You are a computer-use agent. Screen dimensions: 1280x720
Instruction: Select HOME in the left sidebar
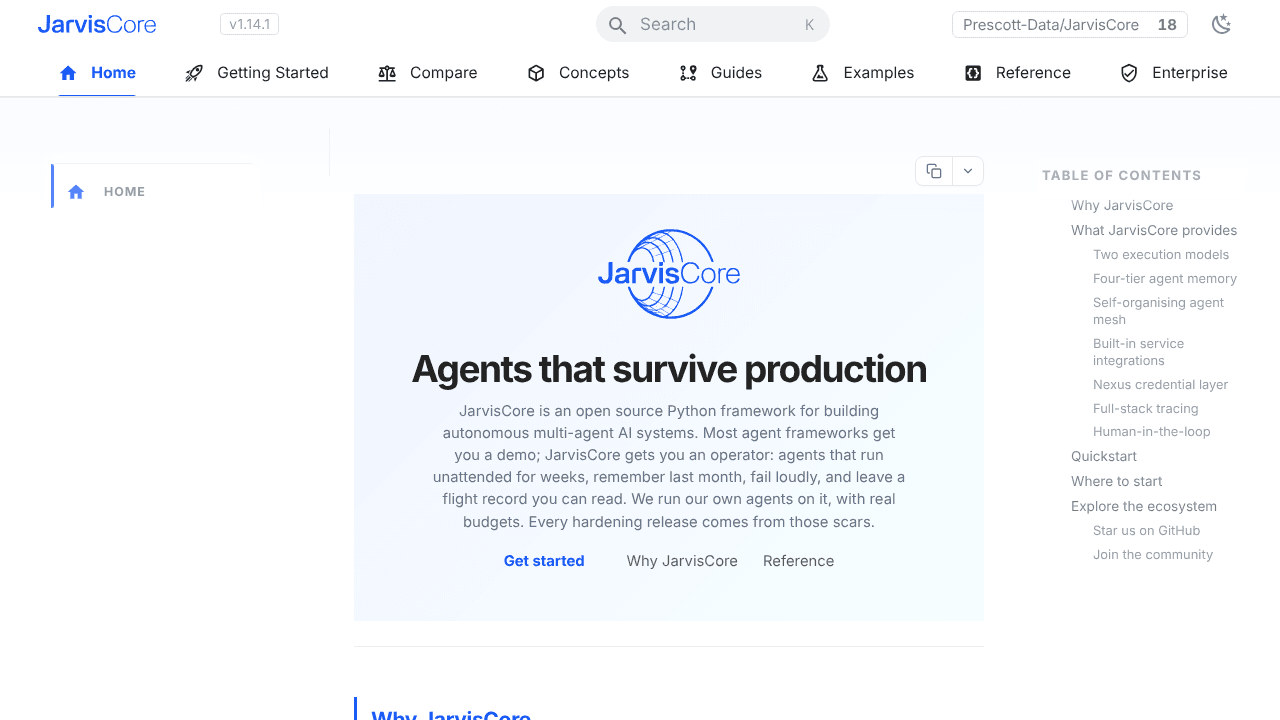point(124,192)
